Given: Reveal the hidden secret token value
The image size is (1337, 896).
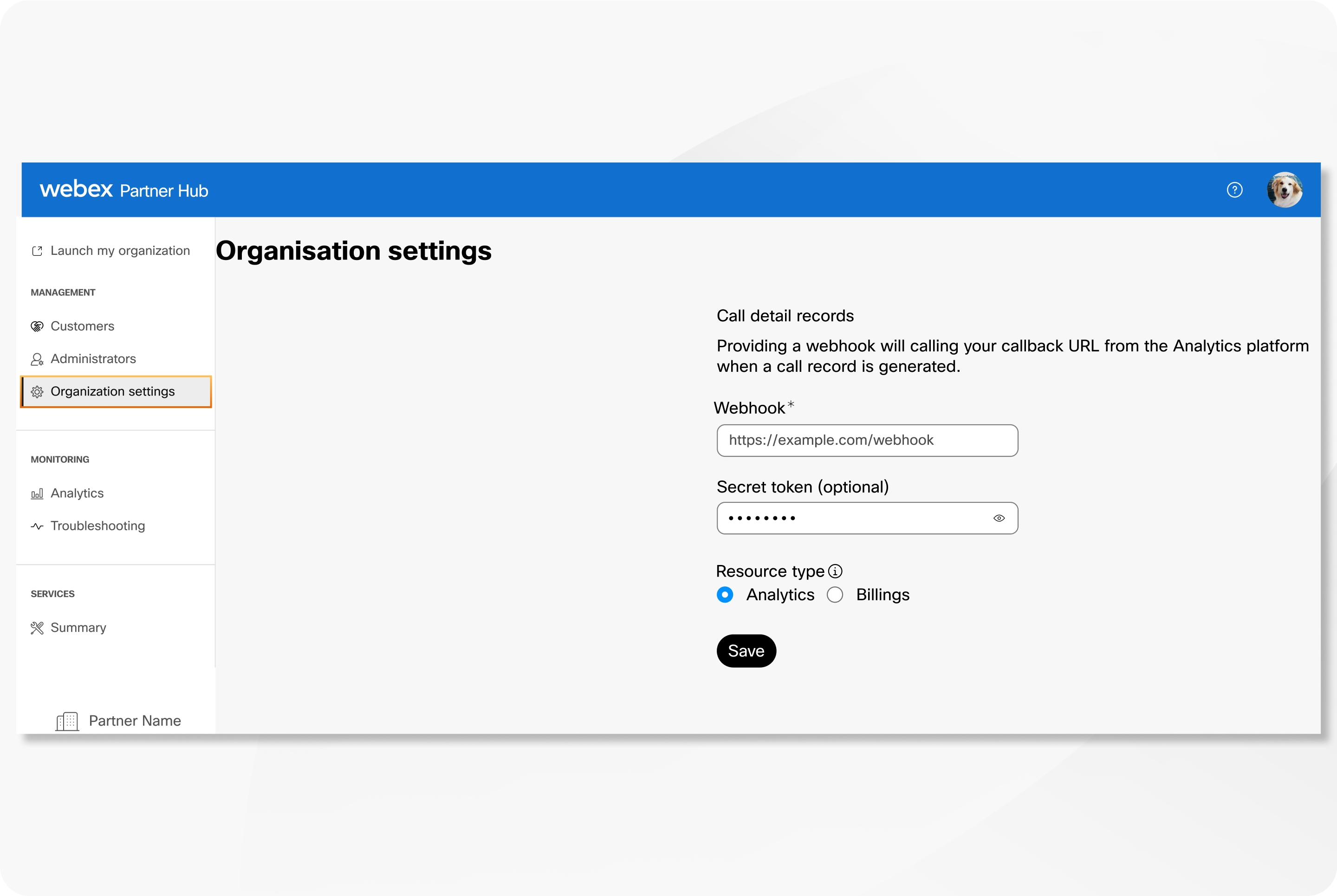Looking at the screenshot, I should tap(1000, 518).
